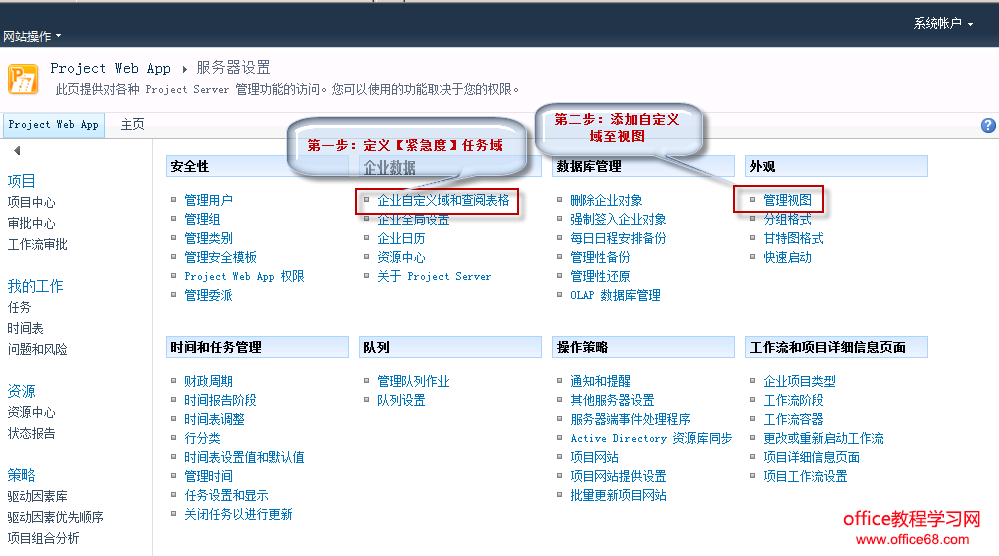The height and width of the screenshot is (556, 999).
Task: Open 服务器端事件处理程序 link
Action: (630, 419)
